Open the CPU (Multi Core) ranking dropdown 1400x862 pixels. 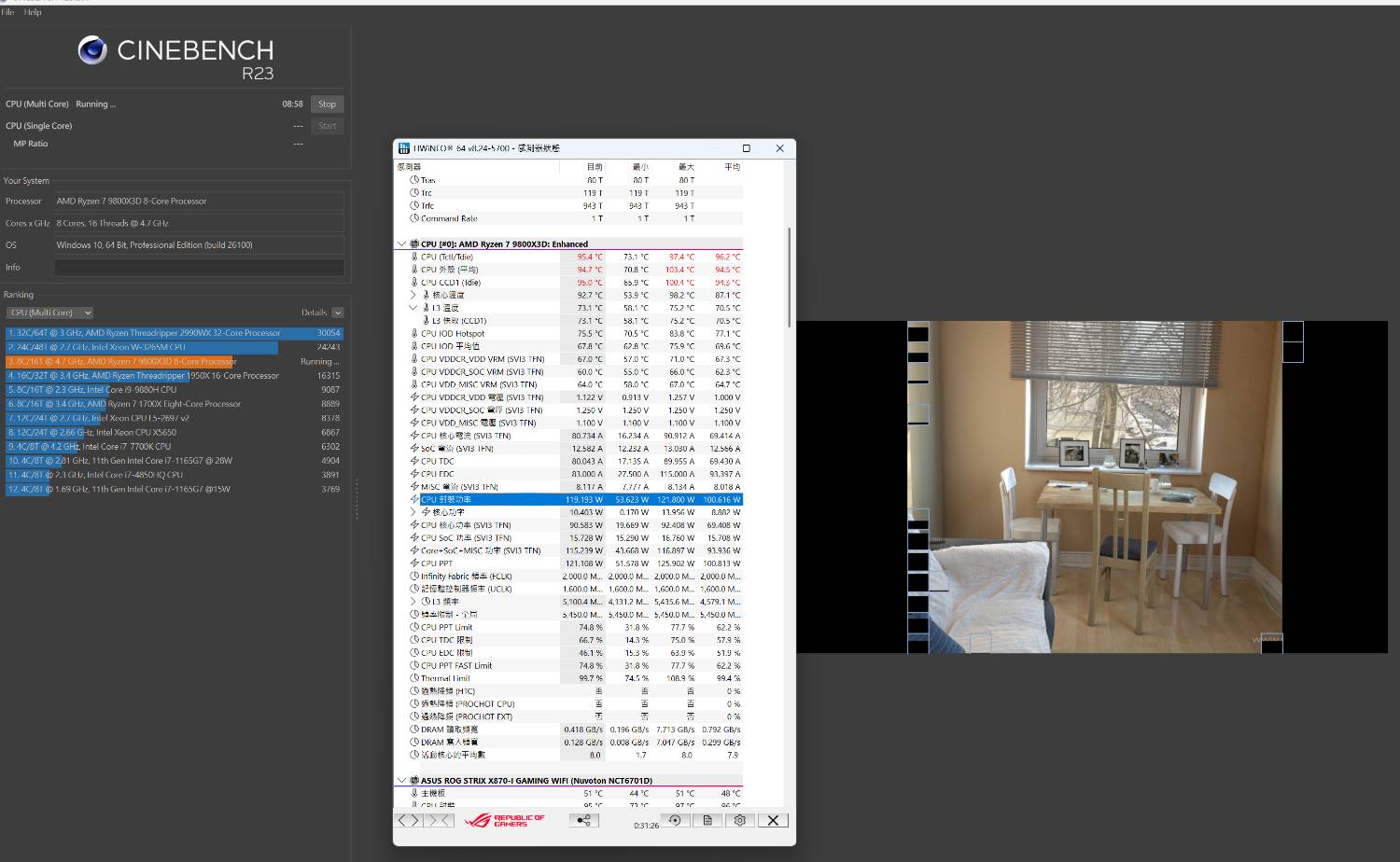tap(50, 313)
